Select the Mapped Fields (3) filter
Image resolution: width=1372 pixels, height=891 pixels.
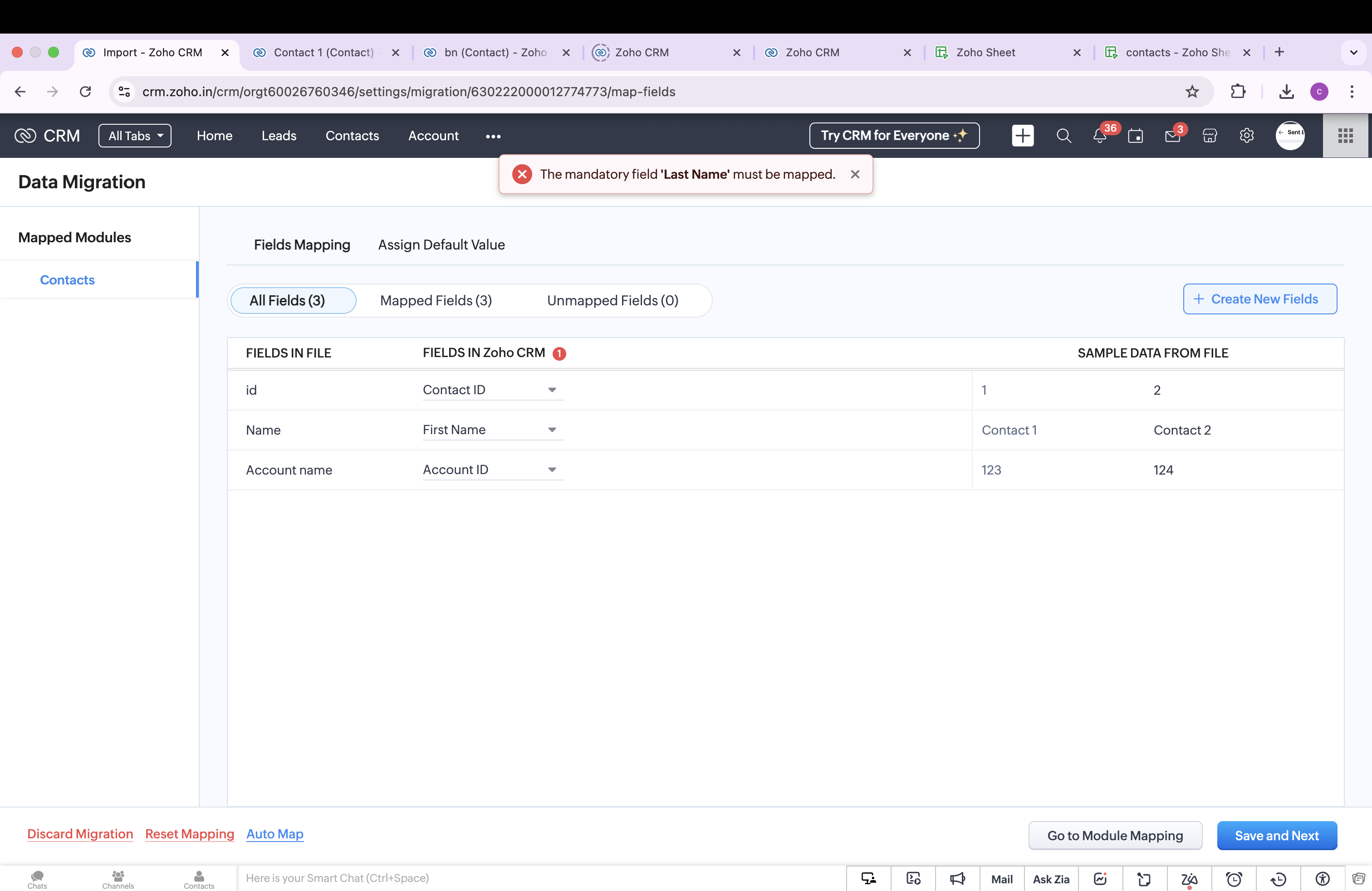(x=436, y=300)
